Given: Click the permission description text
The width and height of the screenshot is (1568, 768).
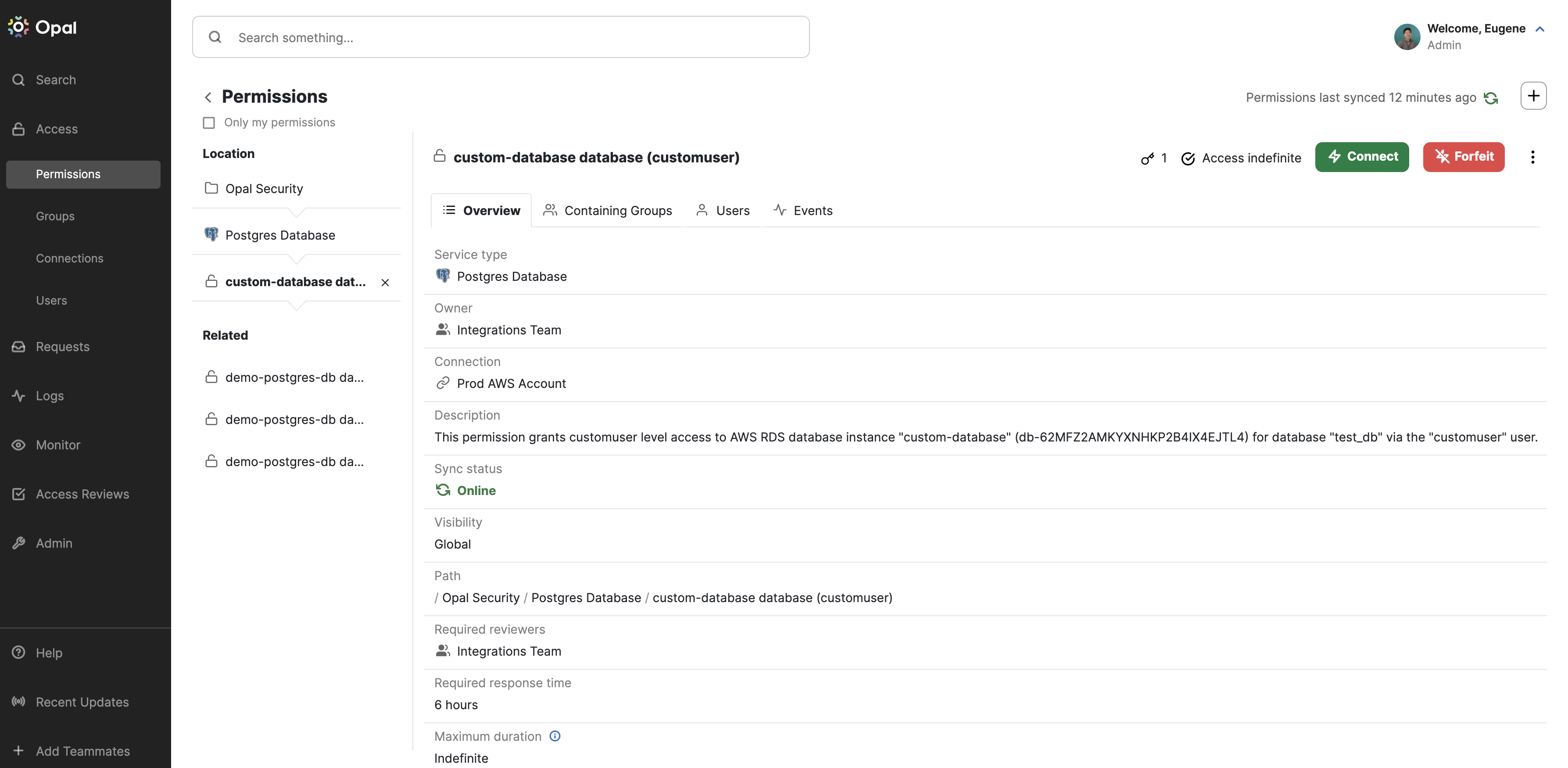Looking at the screenshot, I should [986, 437].
